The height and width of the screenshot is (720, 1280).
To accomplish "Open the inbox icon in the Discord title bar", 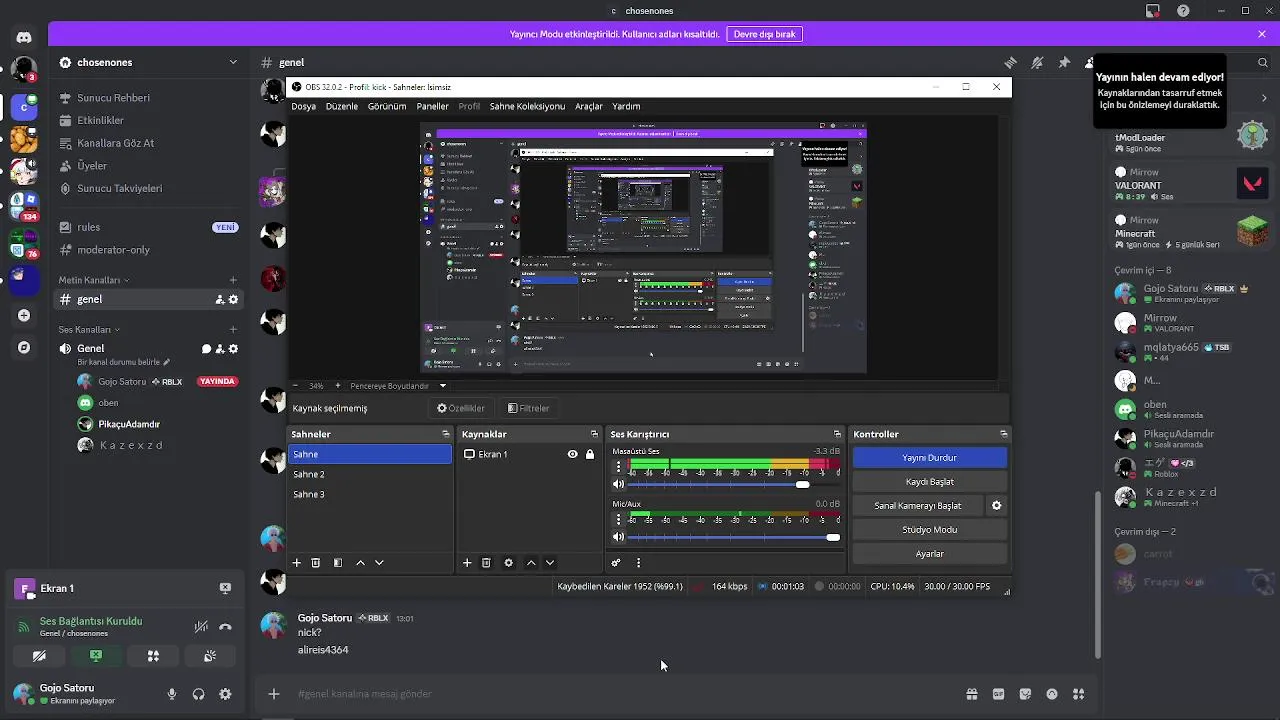I will [x=1153, y=11].
